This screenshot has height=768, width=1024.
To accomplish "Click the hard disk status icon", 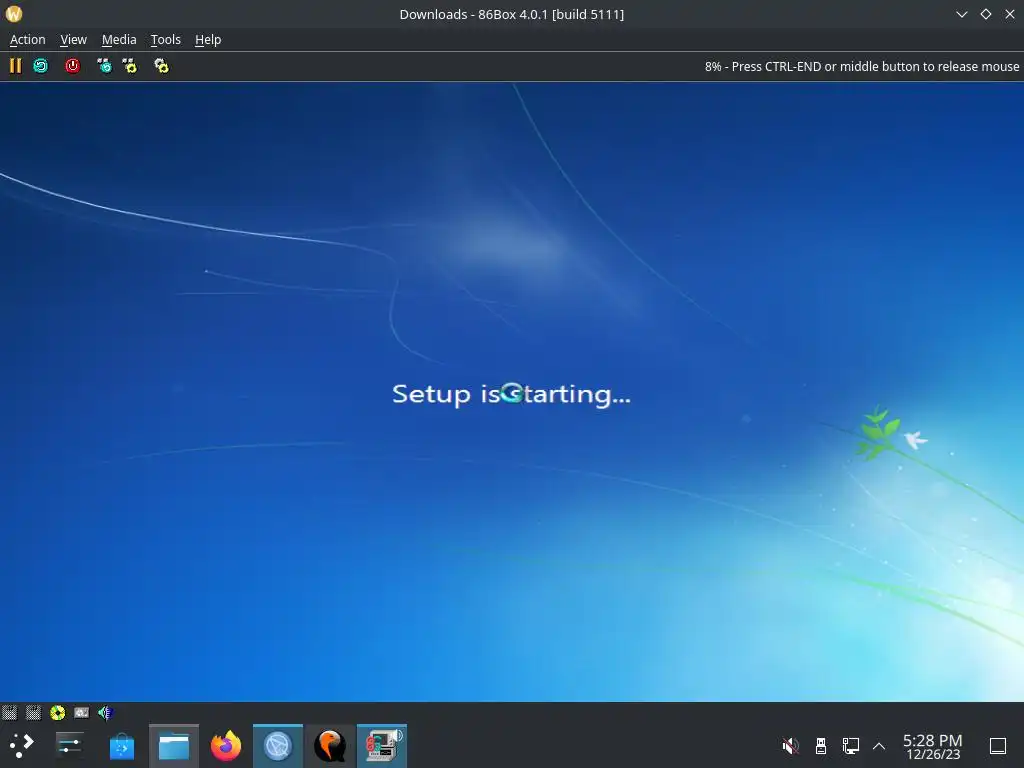I will 82,712.
